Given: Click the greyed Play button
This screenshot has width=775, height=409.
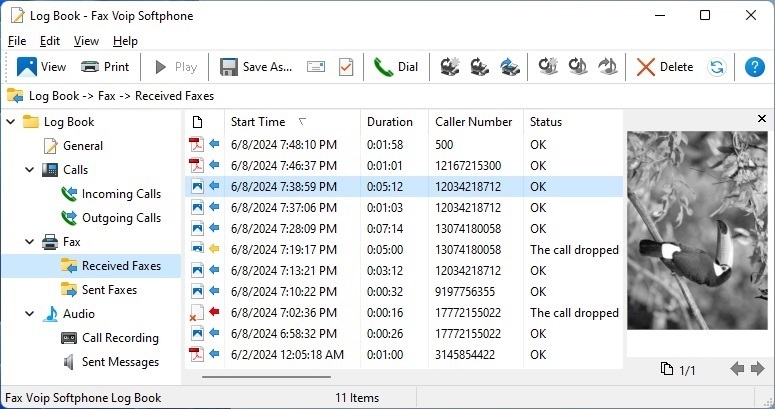Looking at the screenshot, I should coord(176,67).
